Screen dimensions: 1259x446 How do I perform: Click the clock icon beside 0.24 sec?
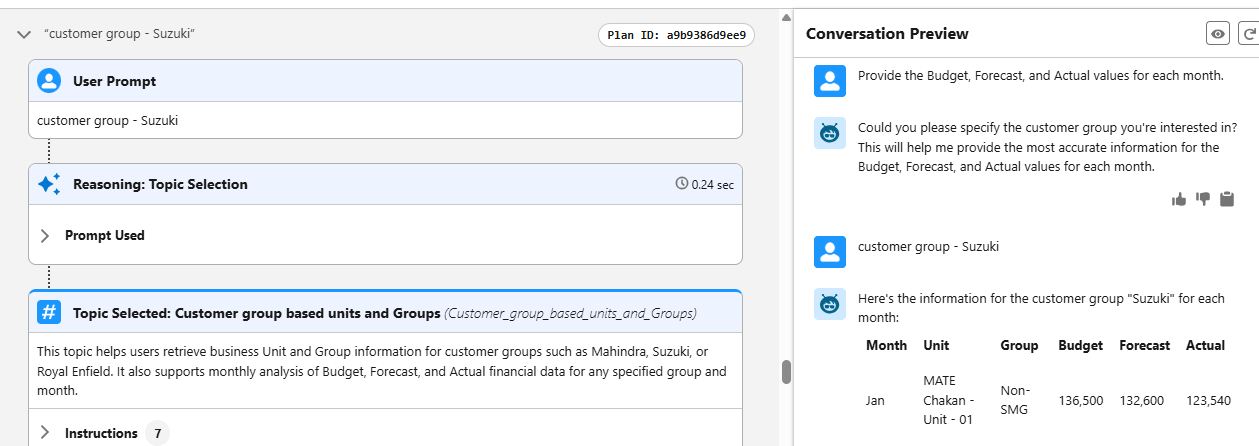682,184
